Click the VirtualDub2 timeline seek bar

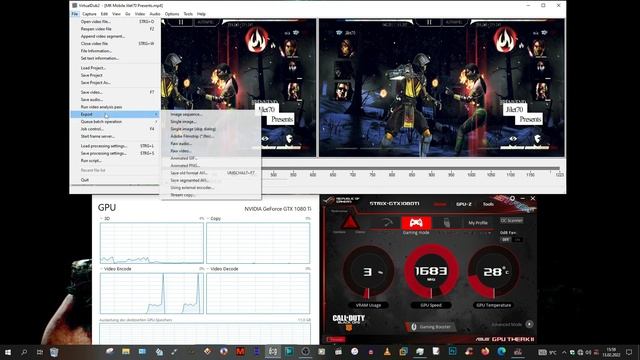410,168
